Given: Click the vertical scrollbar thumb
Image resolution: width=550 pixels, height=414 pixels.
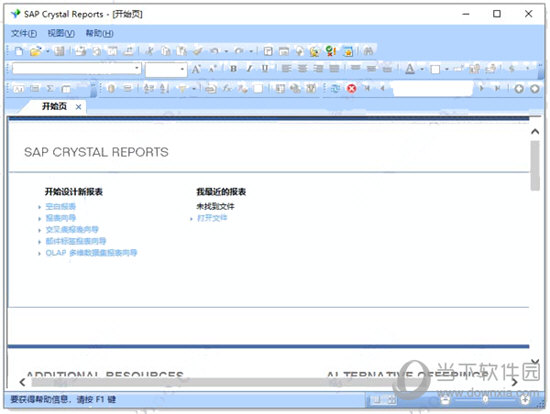Looking at the screenshot, I should click(535, 166).
